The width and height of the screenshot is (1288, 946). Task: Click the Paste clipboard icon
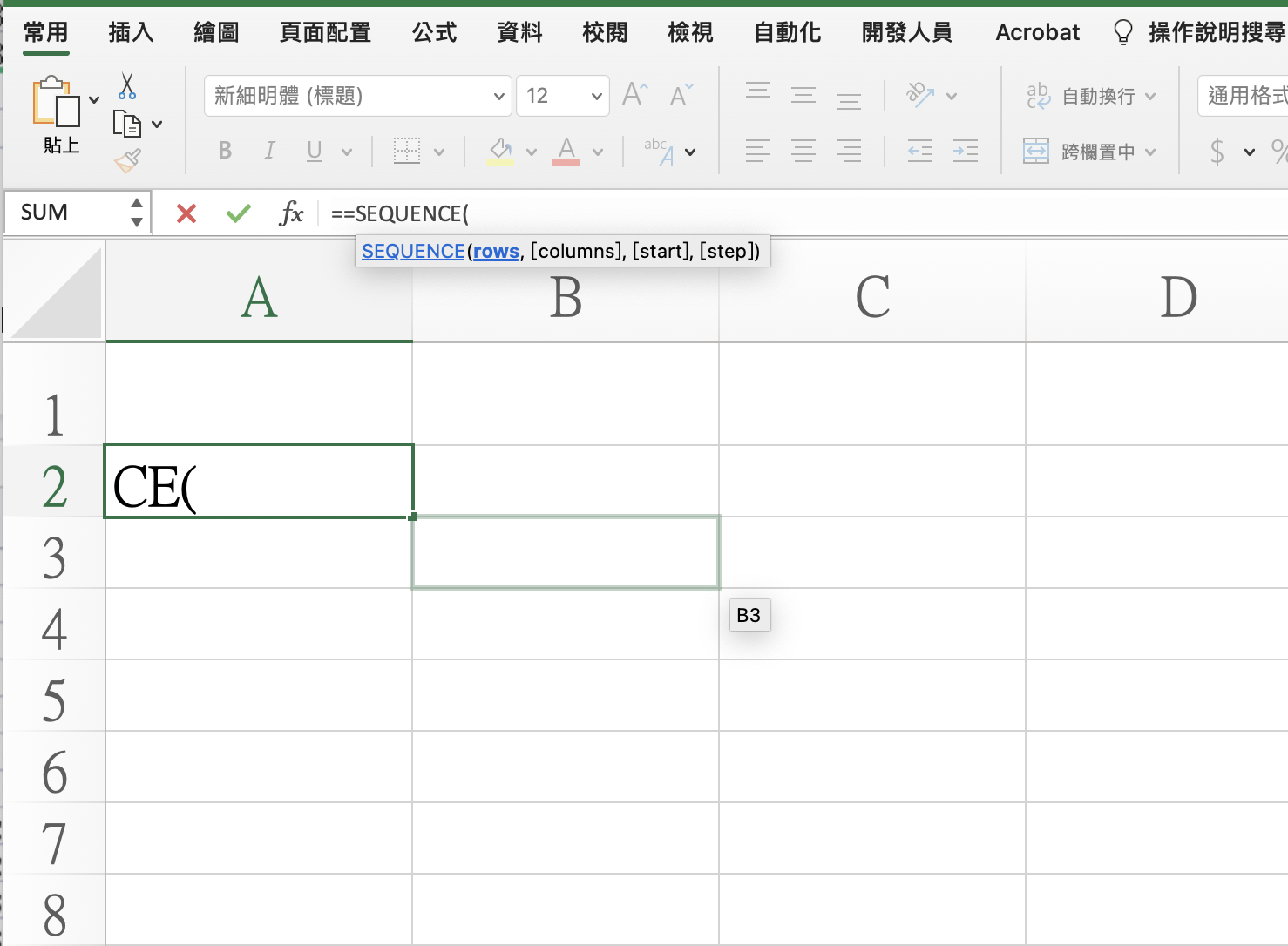pyautogui.click(x=56, y=102)
